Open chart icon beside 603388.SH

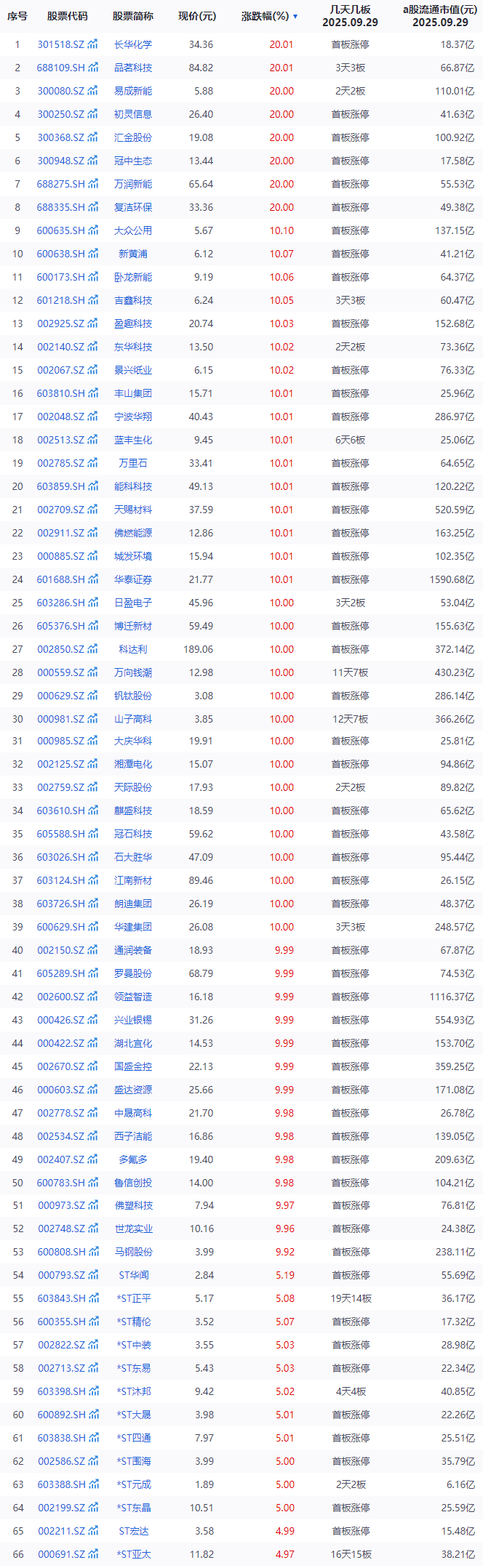[94, 1484]
